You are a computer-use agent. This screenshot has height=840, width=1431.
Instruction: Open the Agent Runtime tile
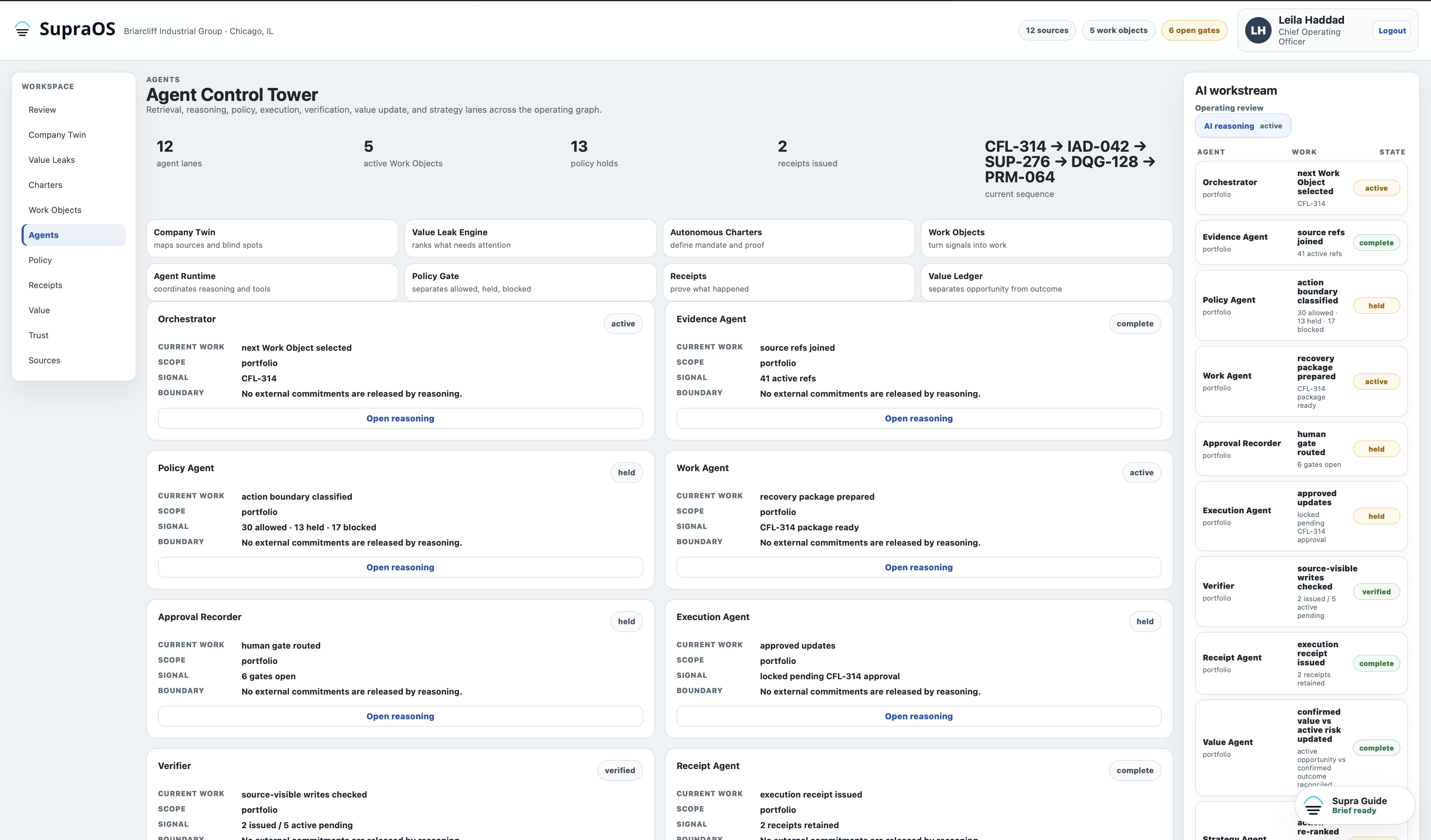(272, 282)
